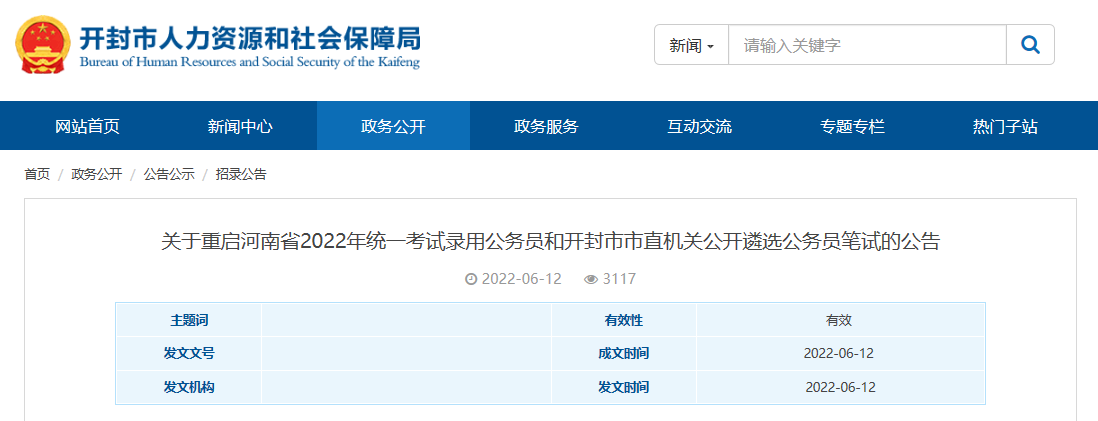Click 政务公开 in the breadcrumb trail
The height and width of the screenshot is (421, 1098).
point(96,174)
